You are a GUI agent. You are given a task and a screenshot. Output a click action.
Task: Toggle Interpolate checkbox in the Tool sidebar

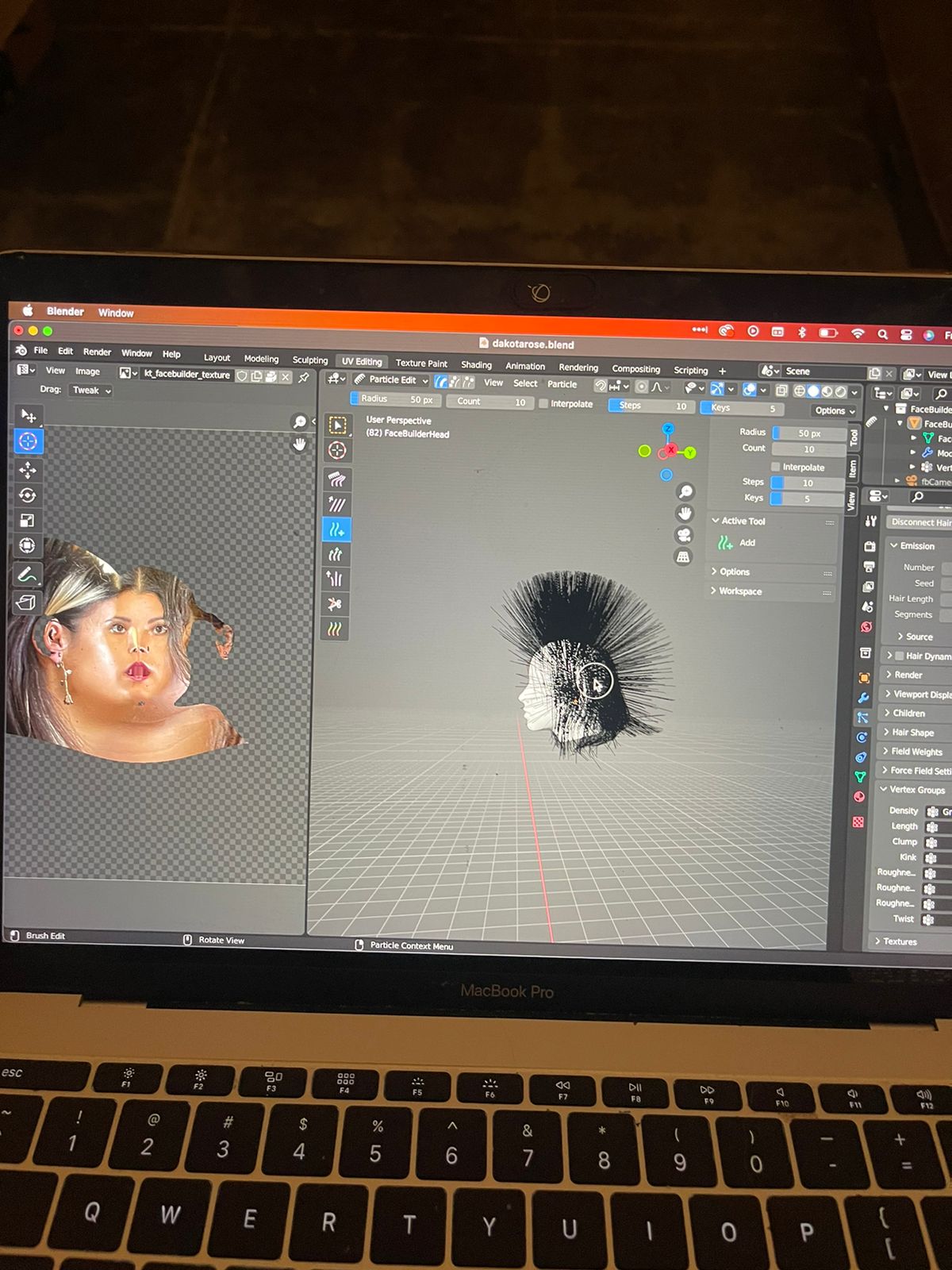pos(776,467)
